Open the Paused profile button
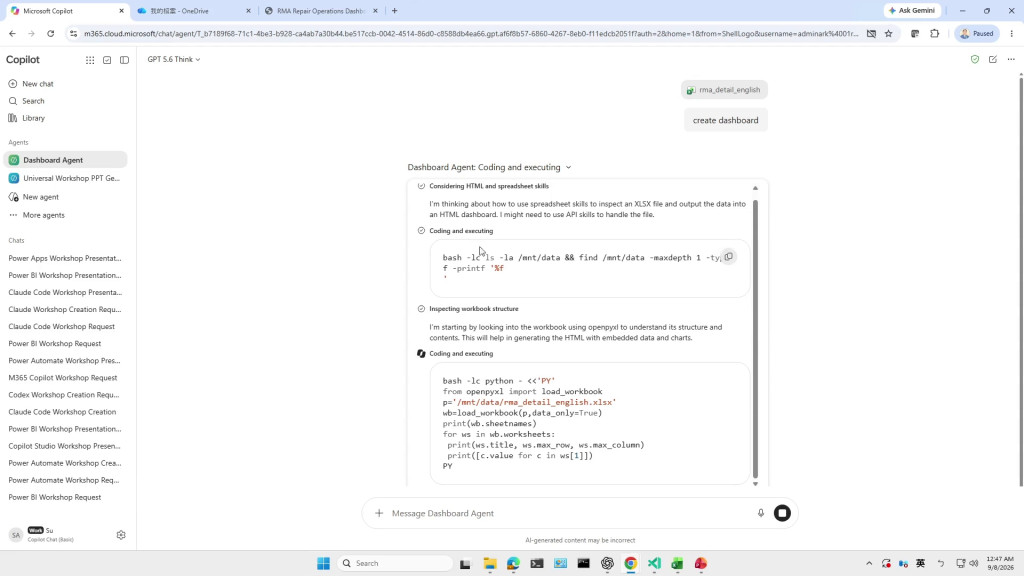The image size is (1024, 576). pos(977,34)
